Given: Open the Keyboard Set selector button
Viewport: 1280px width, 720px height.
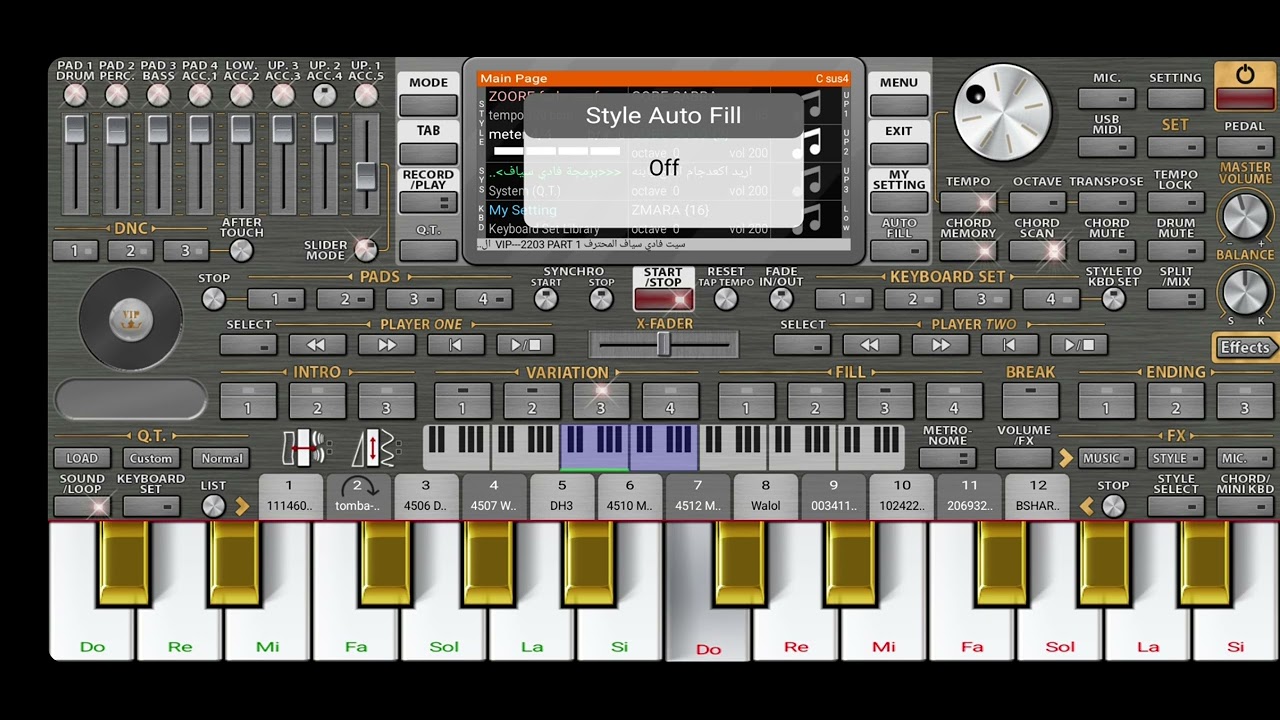Looking at the screenshot, I should 151,507.
